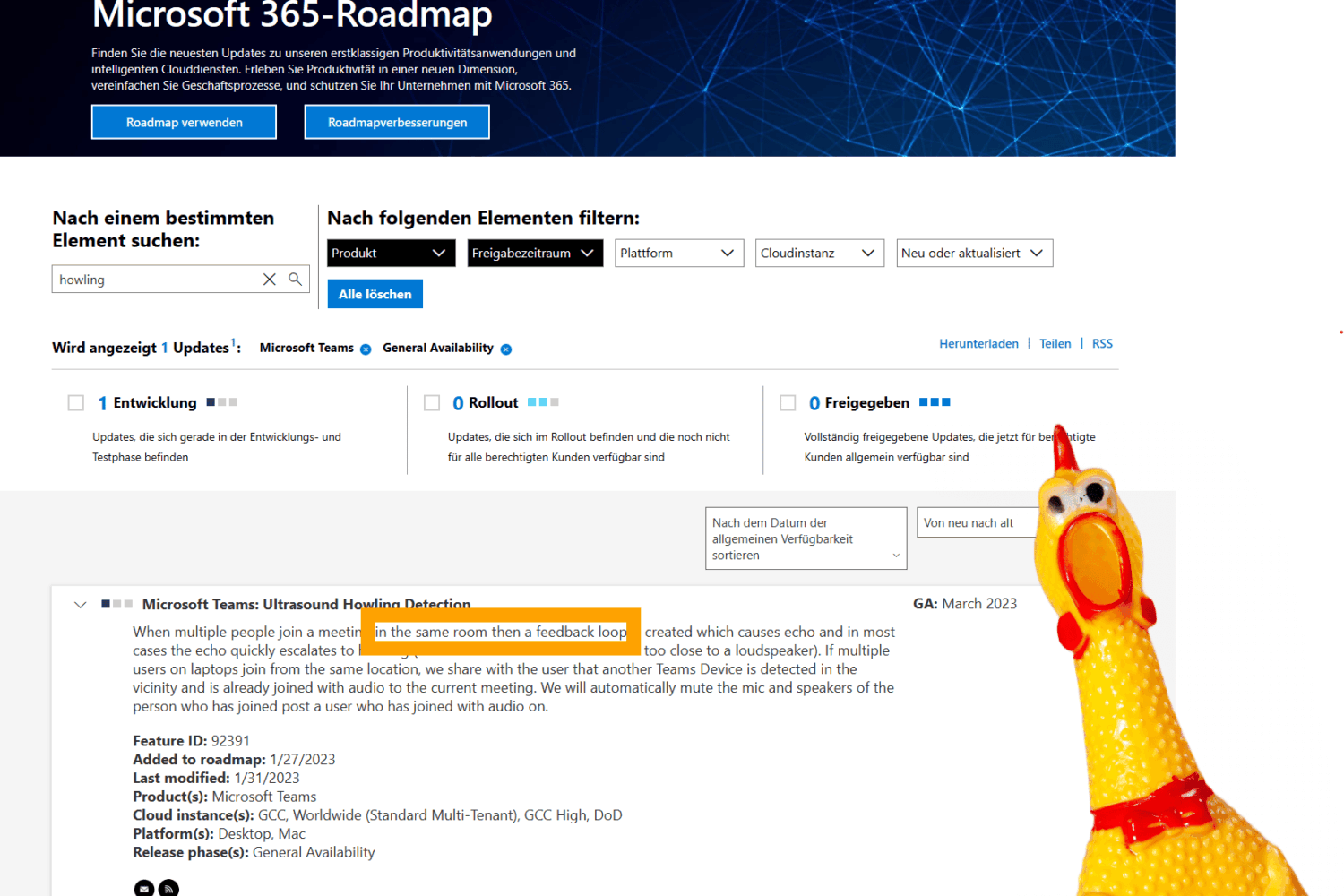The height and width of the screenshot is (896, 1344).
Task: Check the Freigegeben checkbox
Action: click(788, 403)
